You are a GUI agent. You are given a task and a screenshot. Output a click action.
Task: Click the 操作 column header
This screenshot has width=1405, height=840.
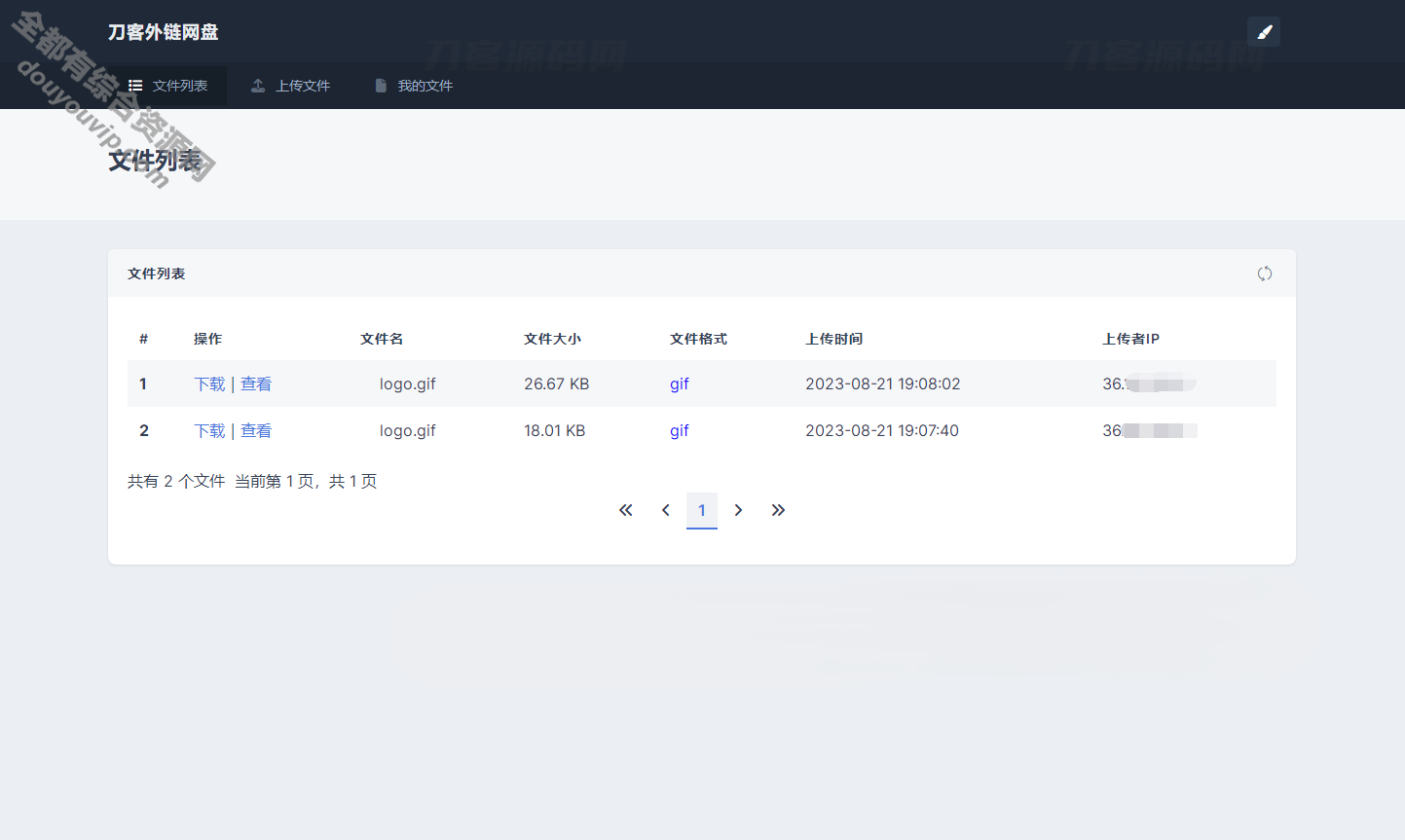207,339
